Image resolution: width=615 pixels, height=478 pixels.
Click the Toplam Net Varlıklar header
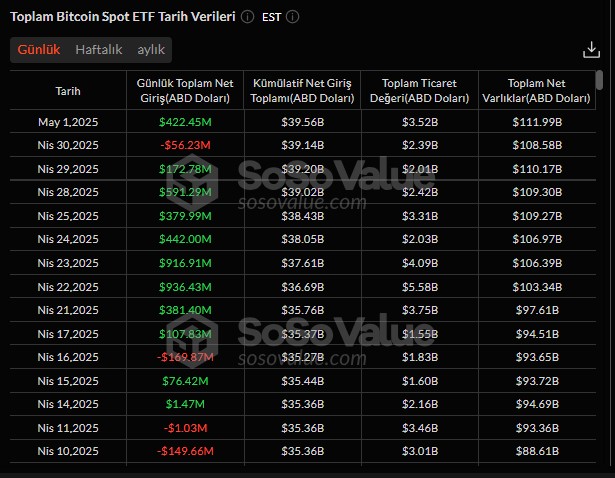tap(537, 91)
